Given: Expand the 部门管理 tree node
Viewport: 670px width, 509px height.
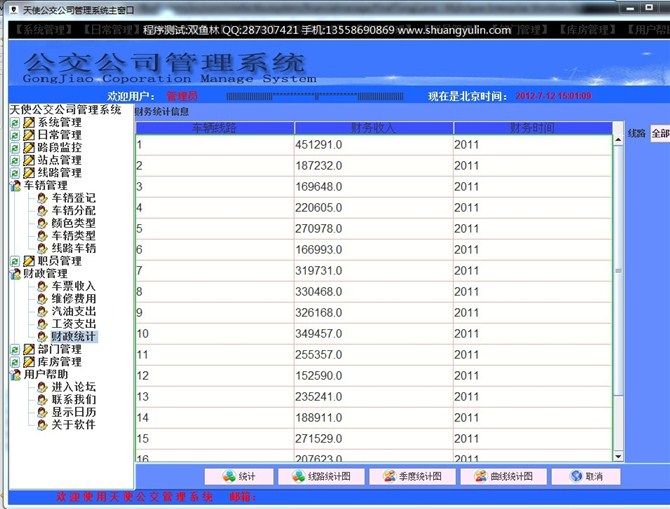Looking at the screenshot, I should tap(15, 349).
